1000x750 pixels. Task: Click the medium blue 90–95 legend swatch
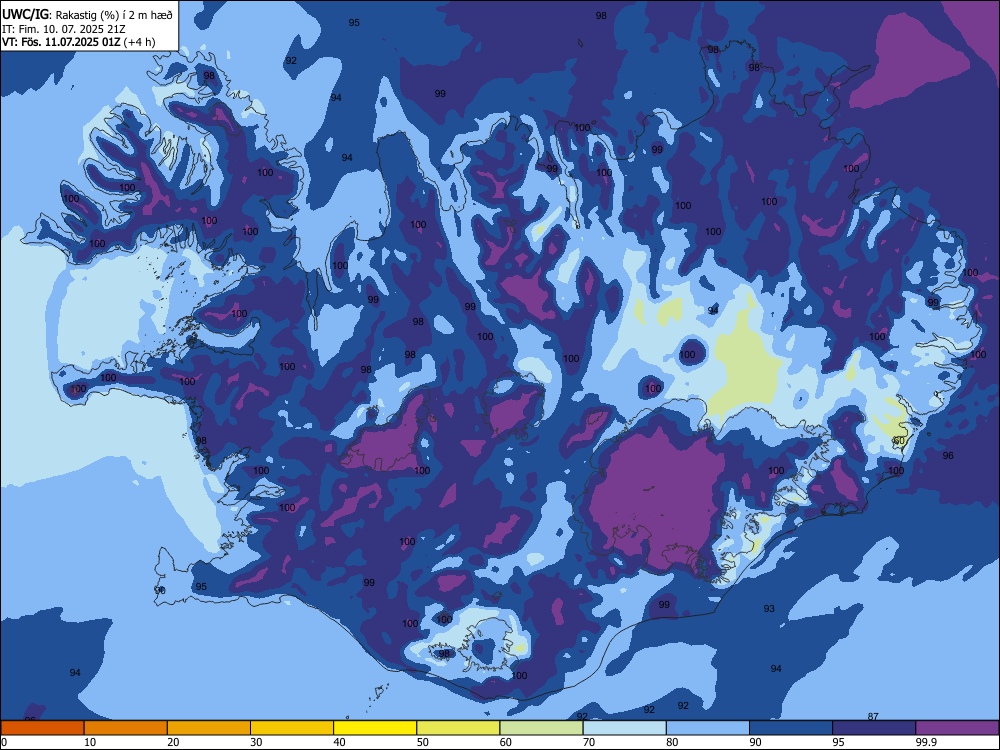click(x=791, y=728)
